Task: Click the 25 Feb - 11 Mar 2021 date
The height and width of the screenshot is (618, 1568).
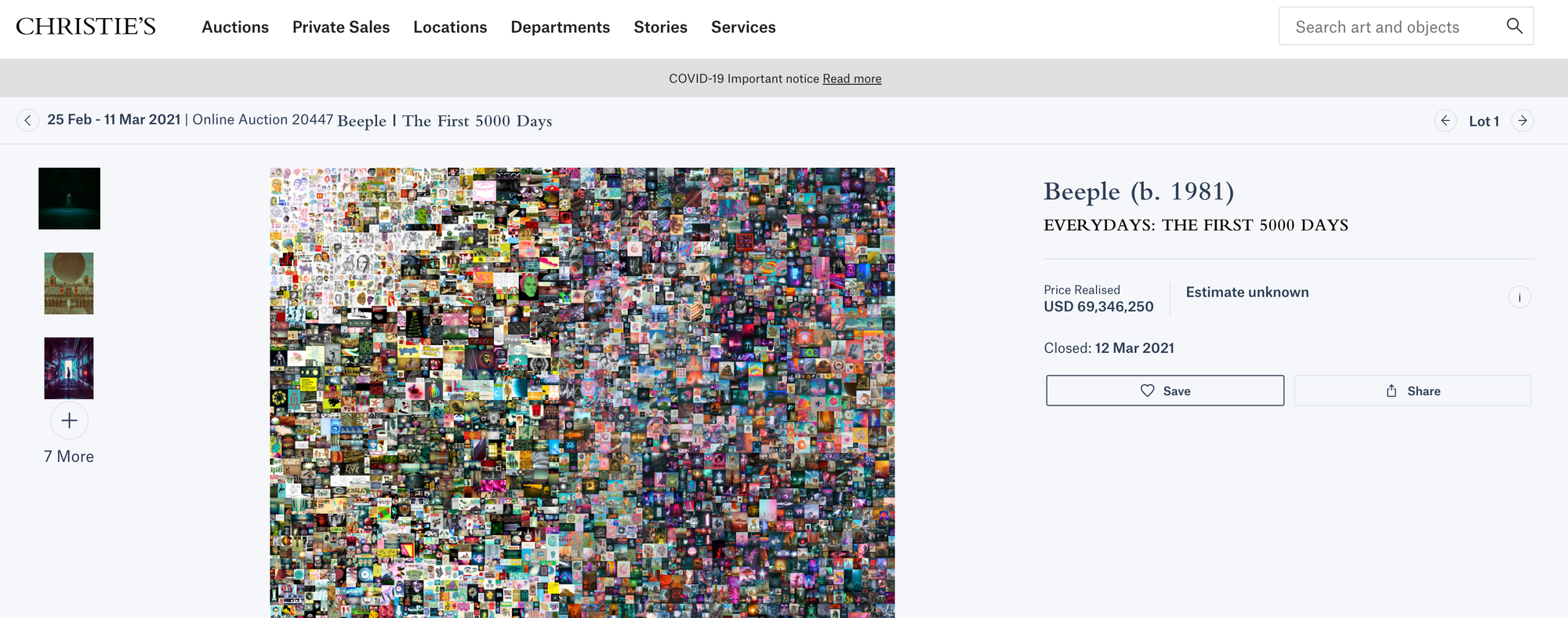Action: 114,119
